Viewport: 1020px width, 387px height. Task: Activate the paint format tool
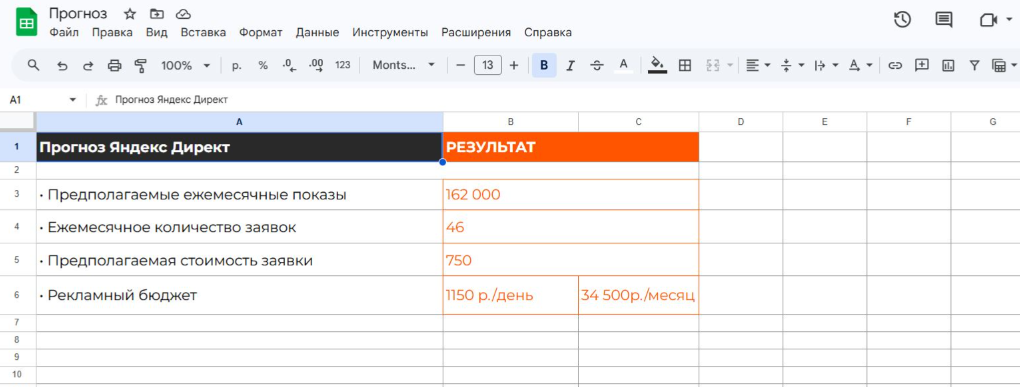tap(141, 65)
